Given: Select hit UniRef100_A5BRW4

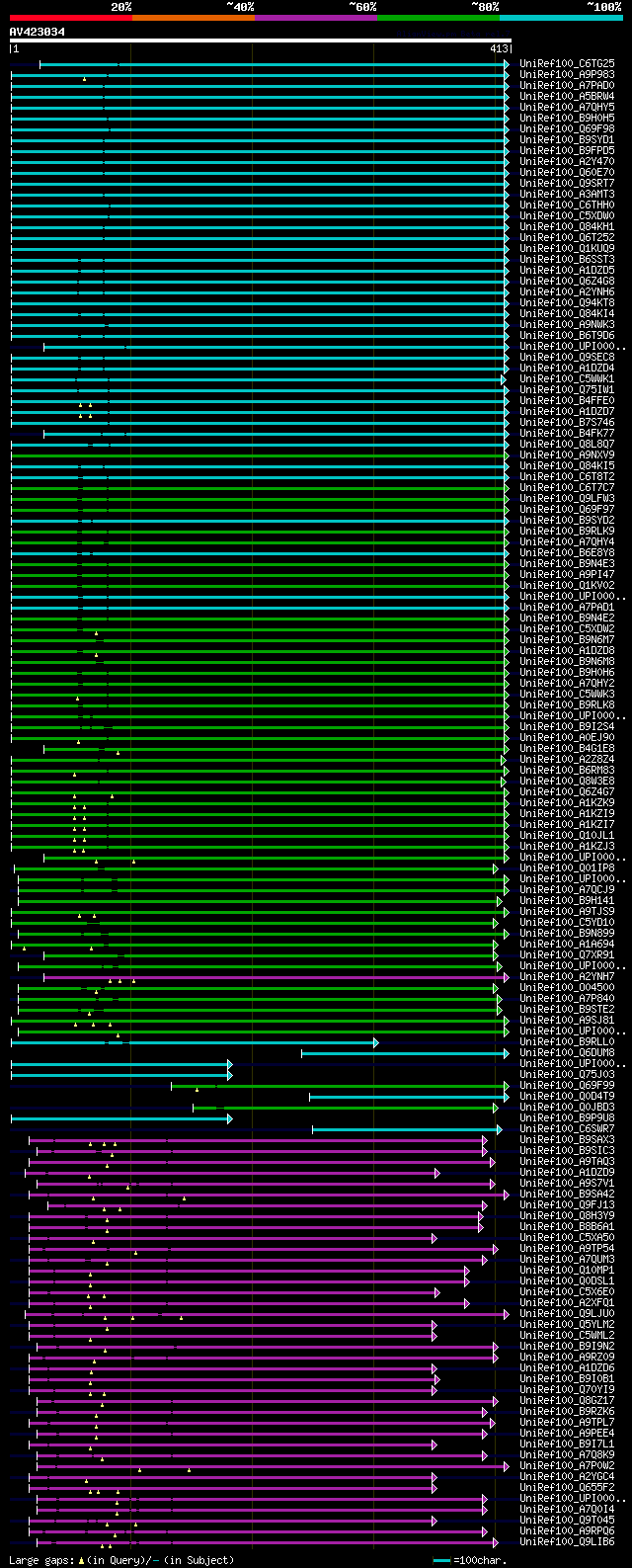Looking at the screenshot, I should coord(567,96).
